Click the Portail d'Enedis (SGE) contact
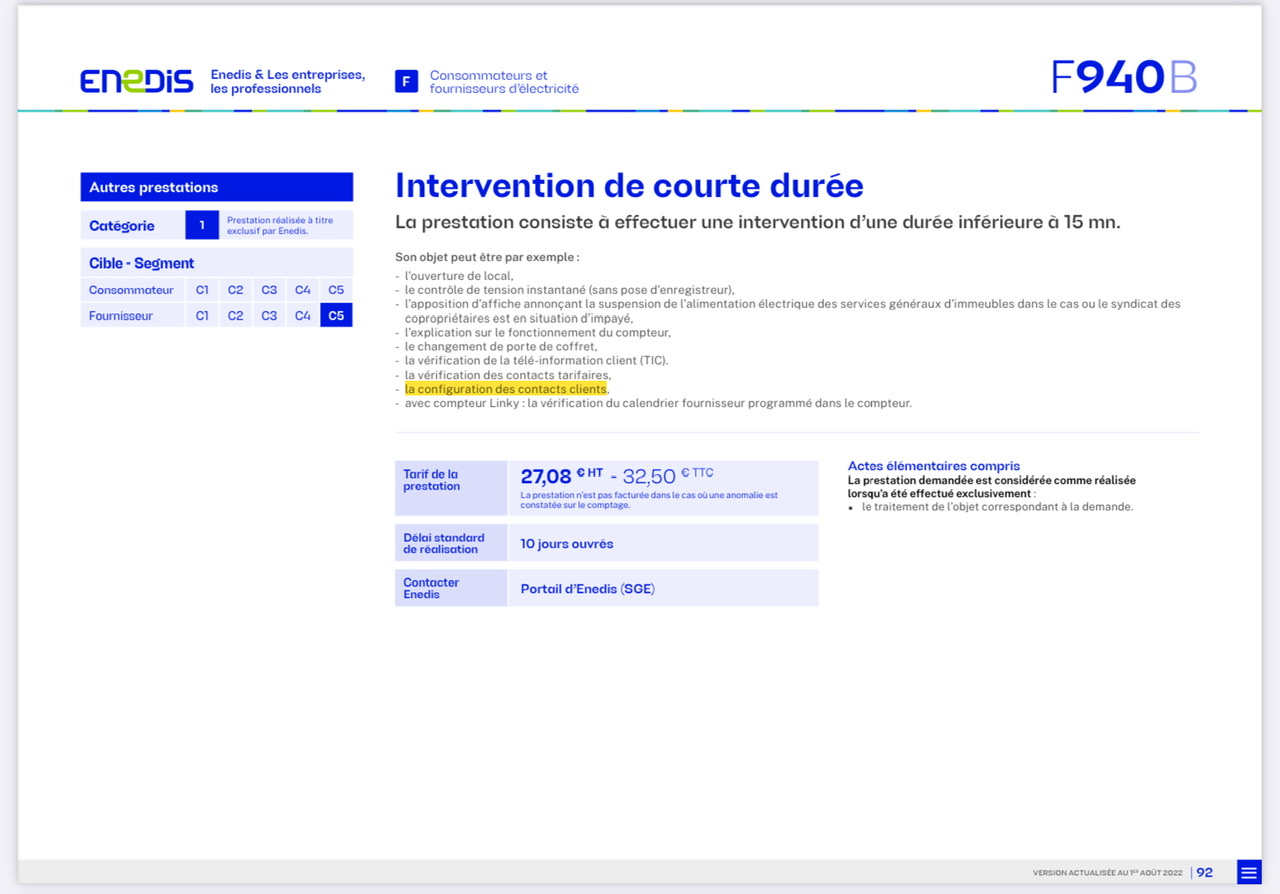This screenshot has height=894, width=1280. 588,589
